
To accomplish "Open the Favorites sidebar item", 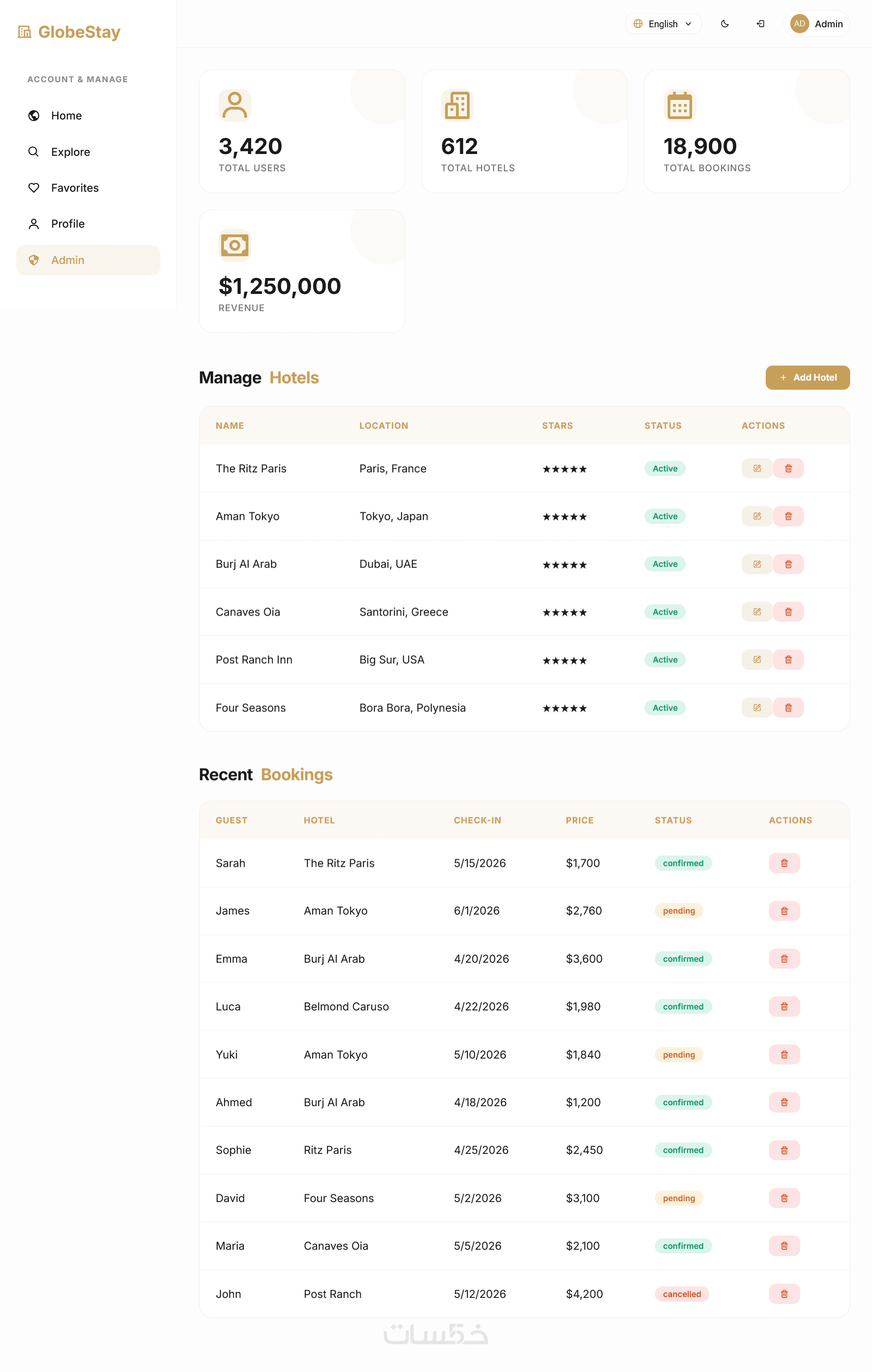I will click(74, 188).
